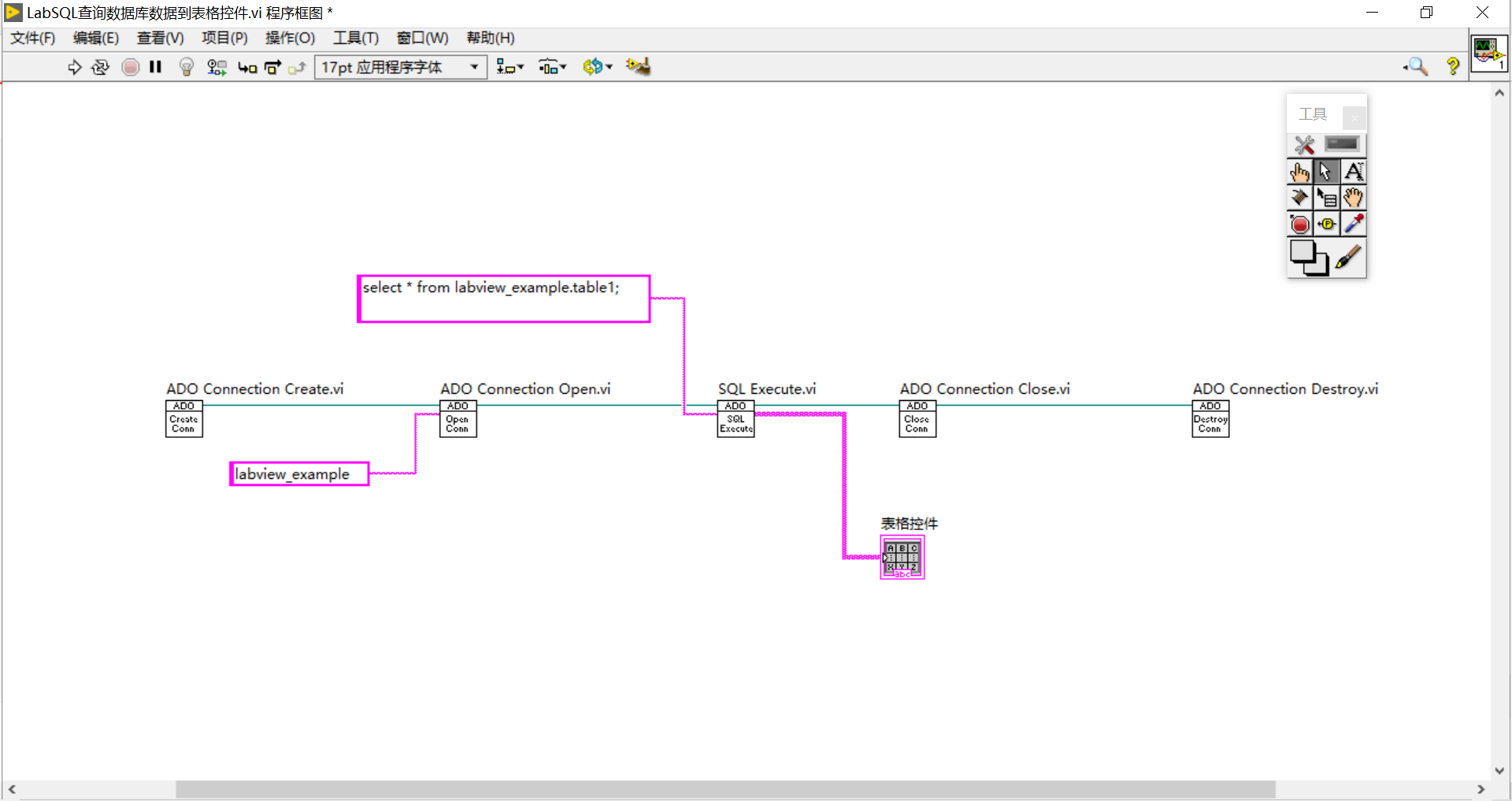Toggle Retain Wire Values
Screen dimensions: 1512x801
coord(217,67)
